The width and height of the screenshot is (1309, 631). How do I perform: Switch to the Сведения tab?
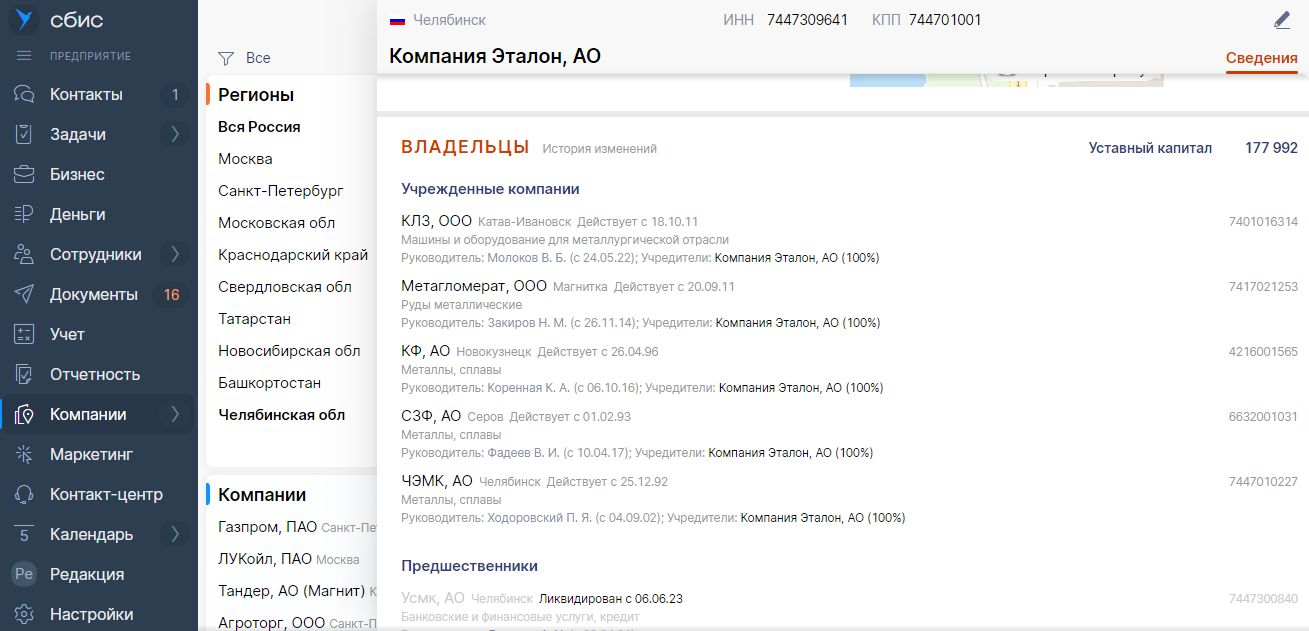coord(1262,58)
